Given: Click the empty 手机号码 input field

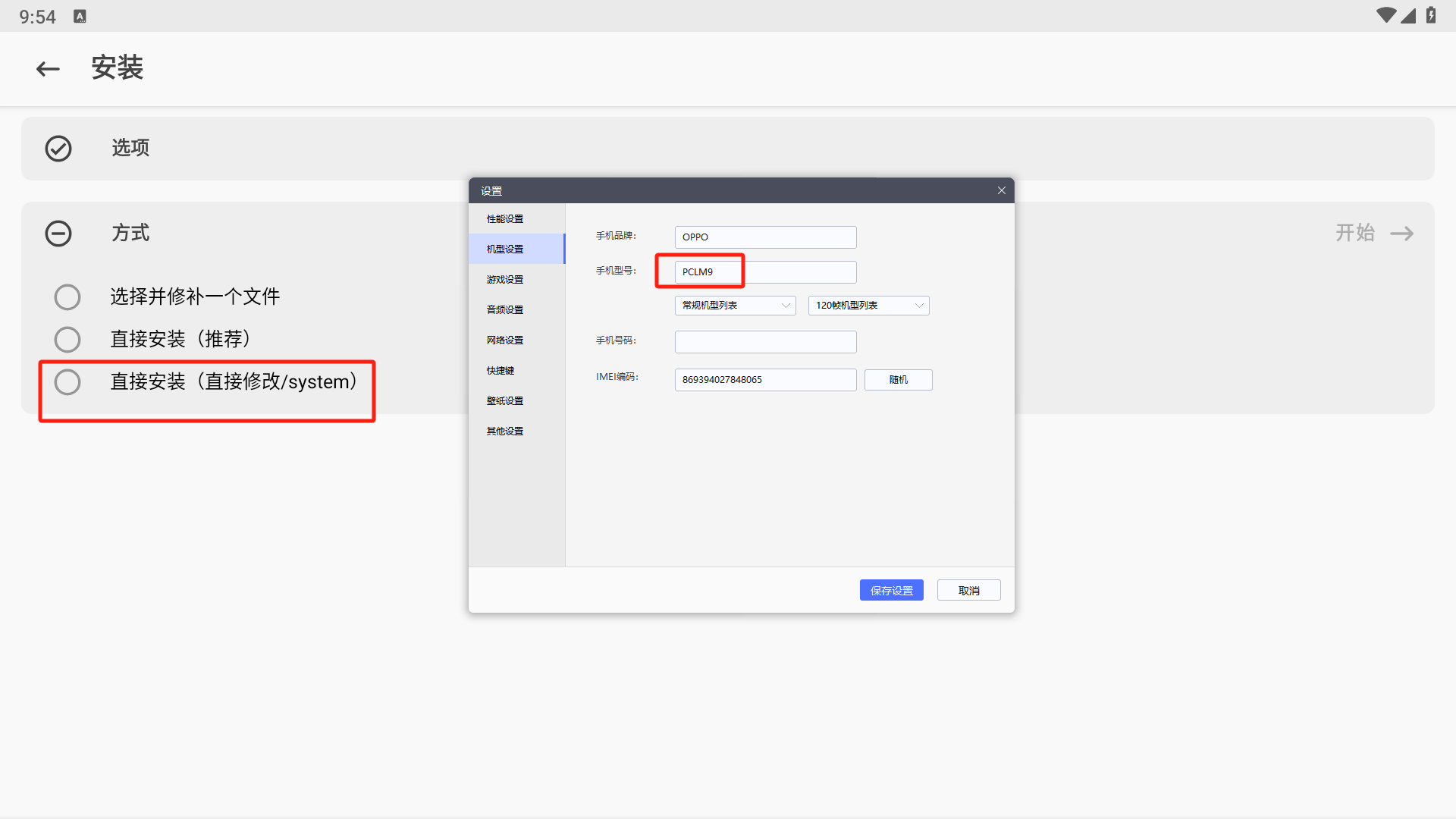Looking at the screenshot, I should tap(765, 341).
